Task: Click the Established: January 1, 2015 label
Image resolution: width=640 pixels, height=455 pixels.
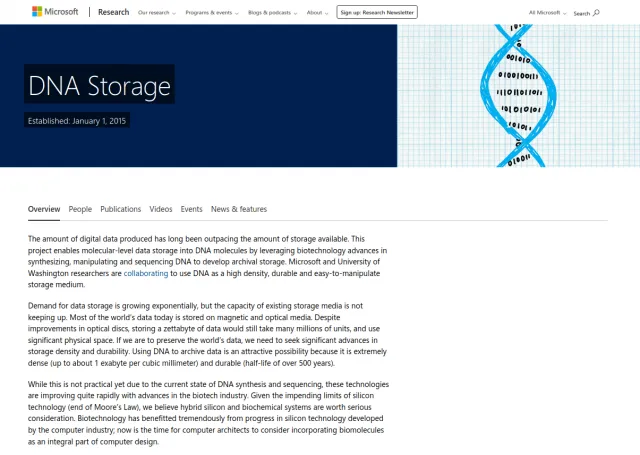Action: click(x=77, y=121)
